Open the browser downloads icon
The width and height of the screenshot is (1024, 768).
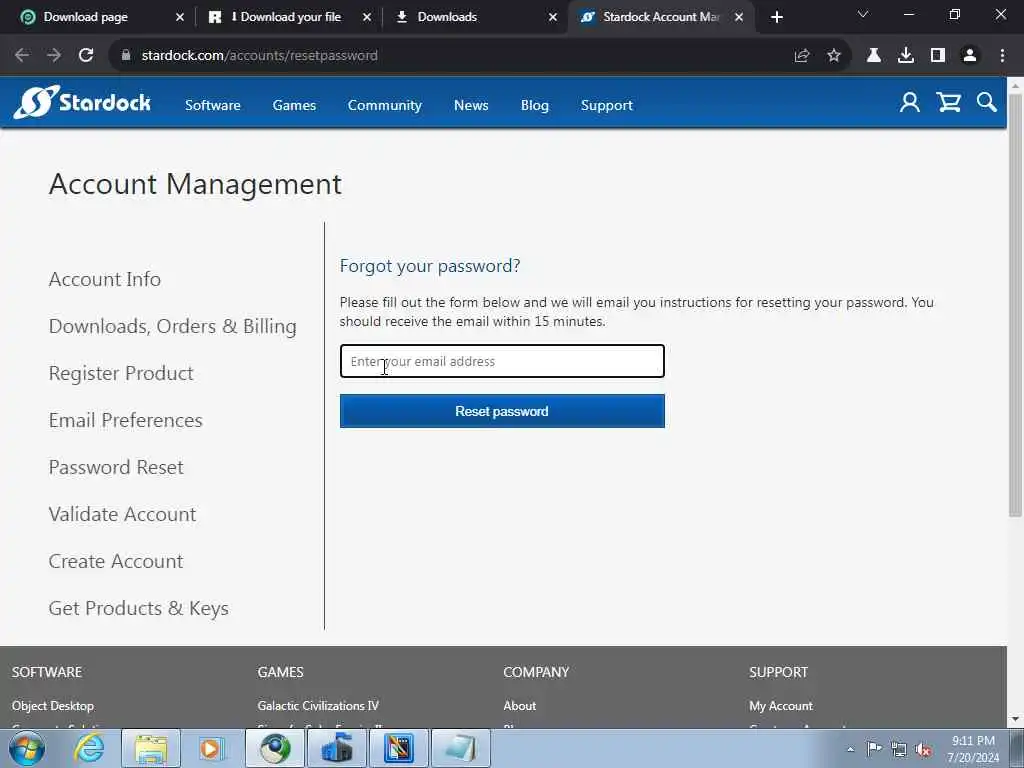pyautogui.click(x=906, y=56)
